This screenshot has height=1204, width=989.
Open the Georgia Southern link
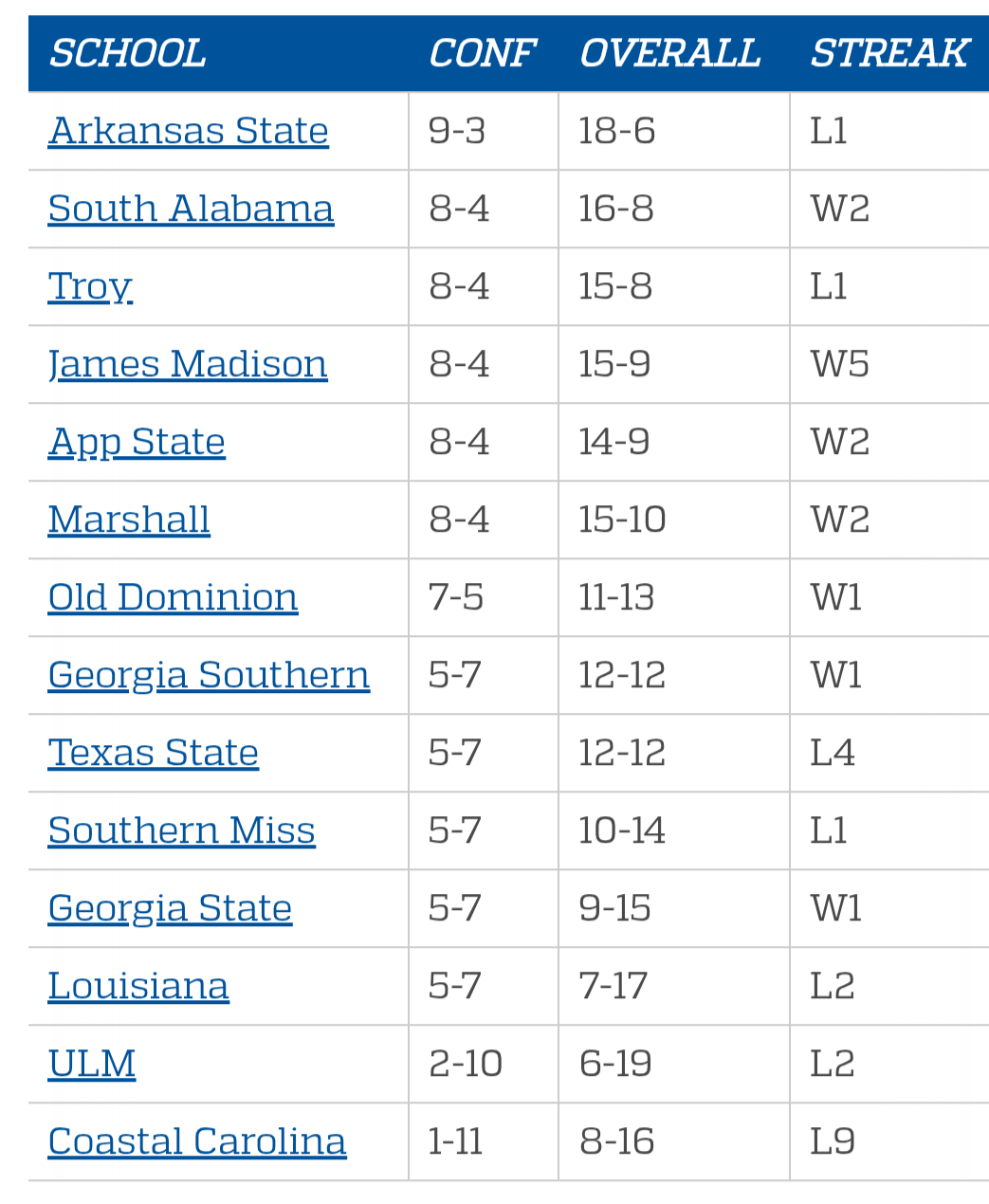click(x=209, y=675)
